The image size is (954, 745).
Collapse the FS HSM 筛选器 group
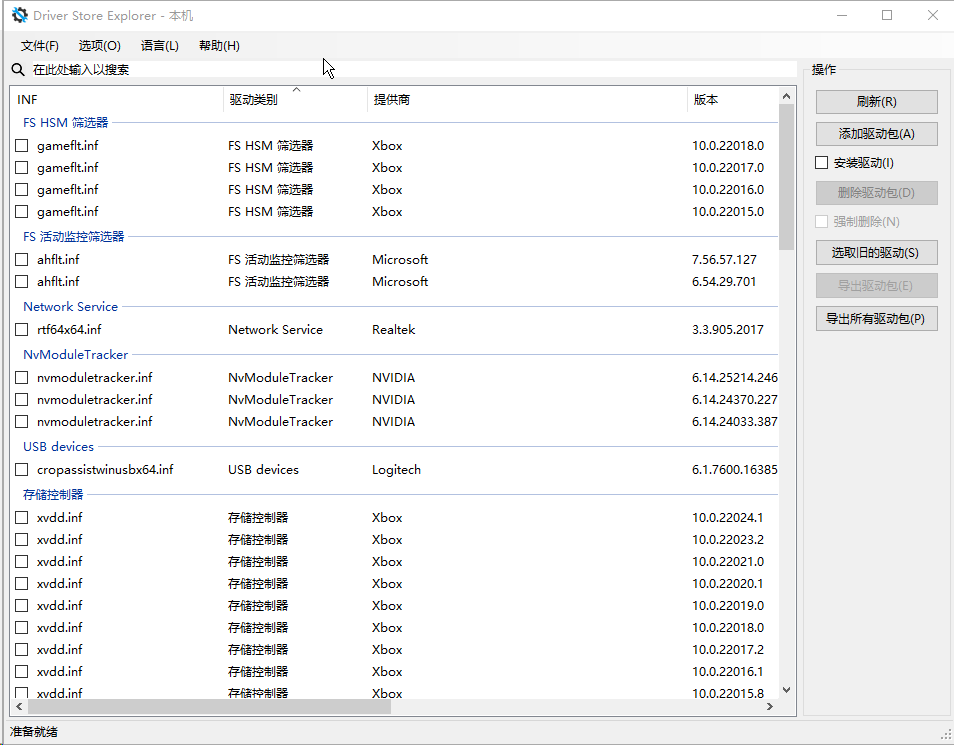coord(65,123)
